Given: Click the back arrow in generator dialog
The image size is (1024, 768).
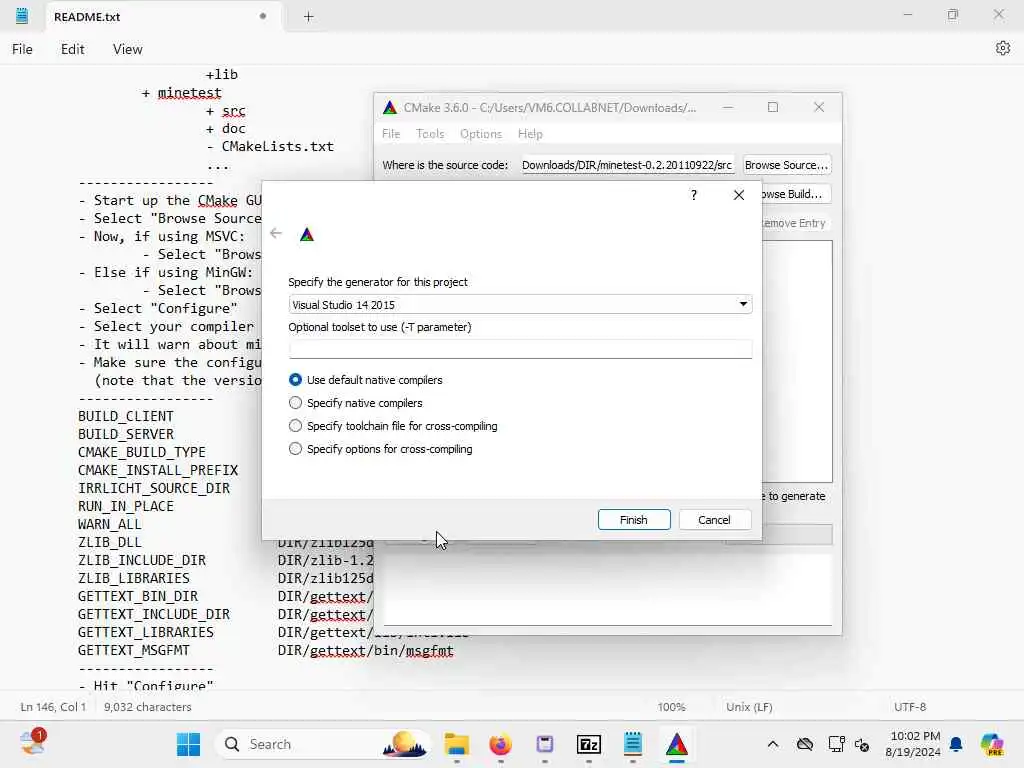Looking at the screenshot, I should [x=276, y=233].
